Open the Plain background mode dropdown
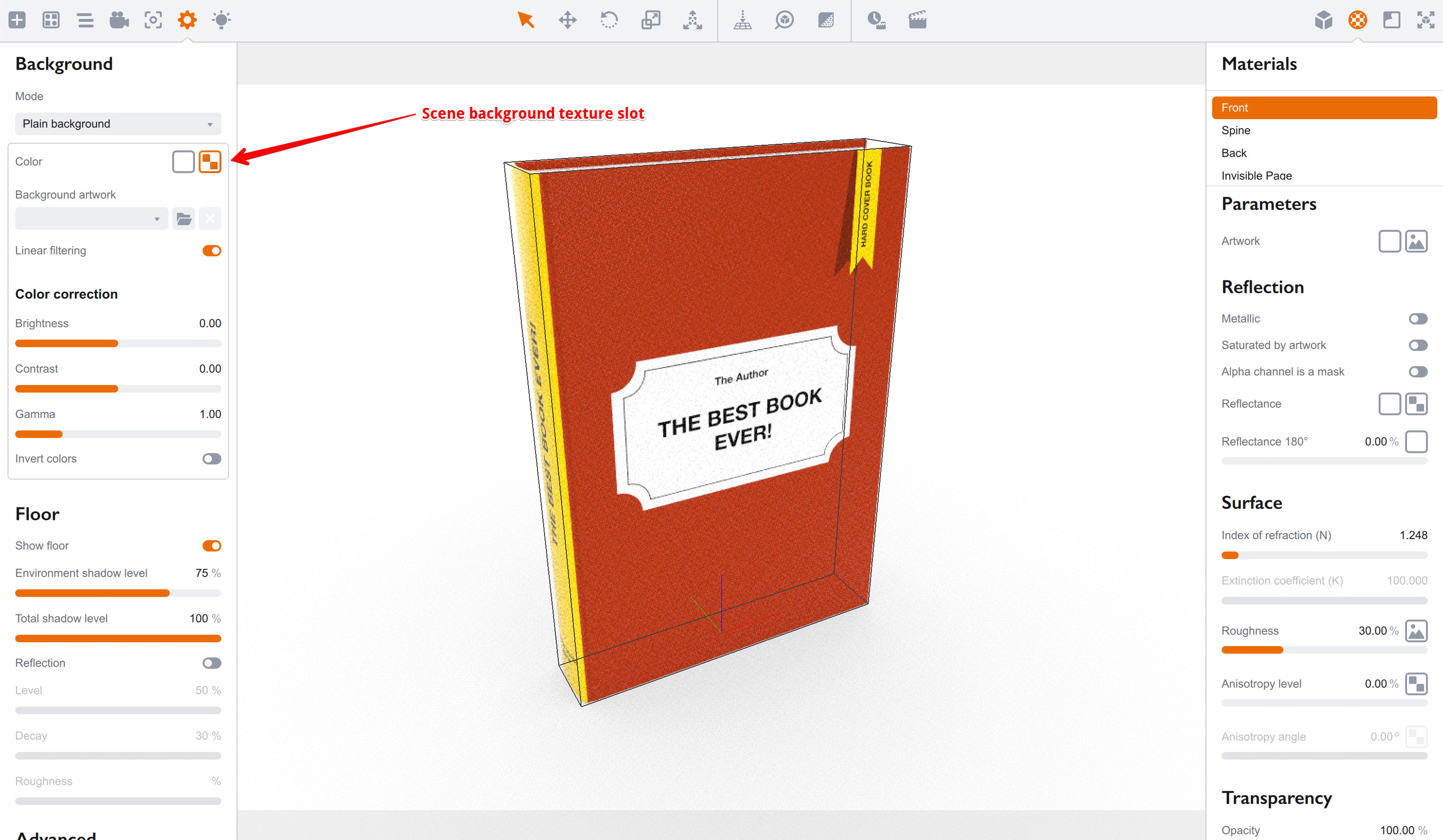This screenshot has width=1443, height=840. click(x=117, y=123)
